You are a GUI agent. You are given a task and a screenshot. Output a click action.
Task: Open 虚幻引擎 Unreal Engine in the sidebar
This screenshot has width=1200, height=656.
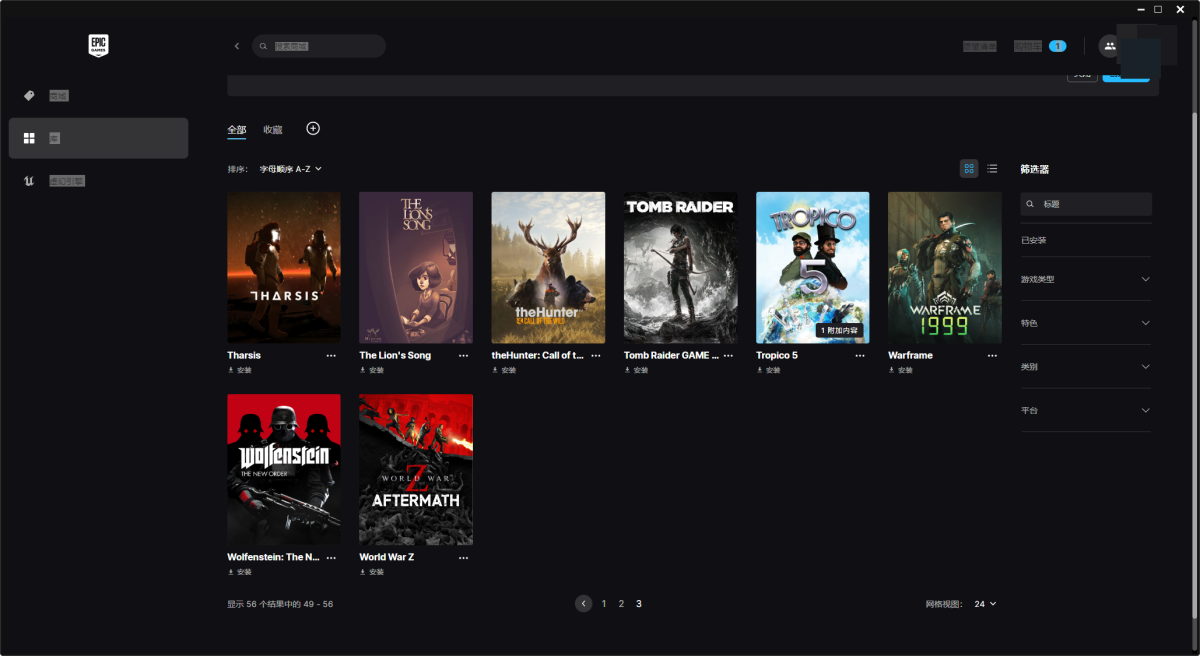click(98, 181)
